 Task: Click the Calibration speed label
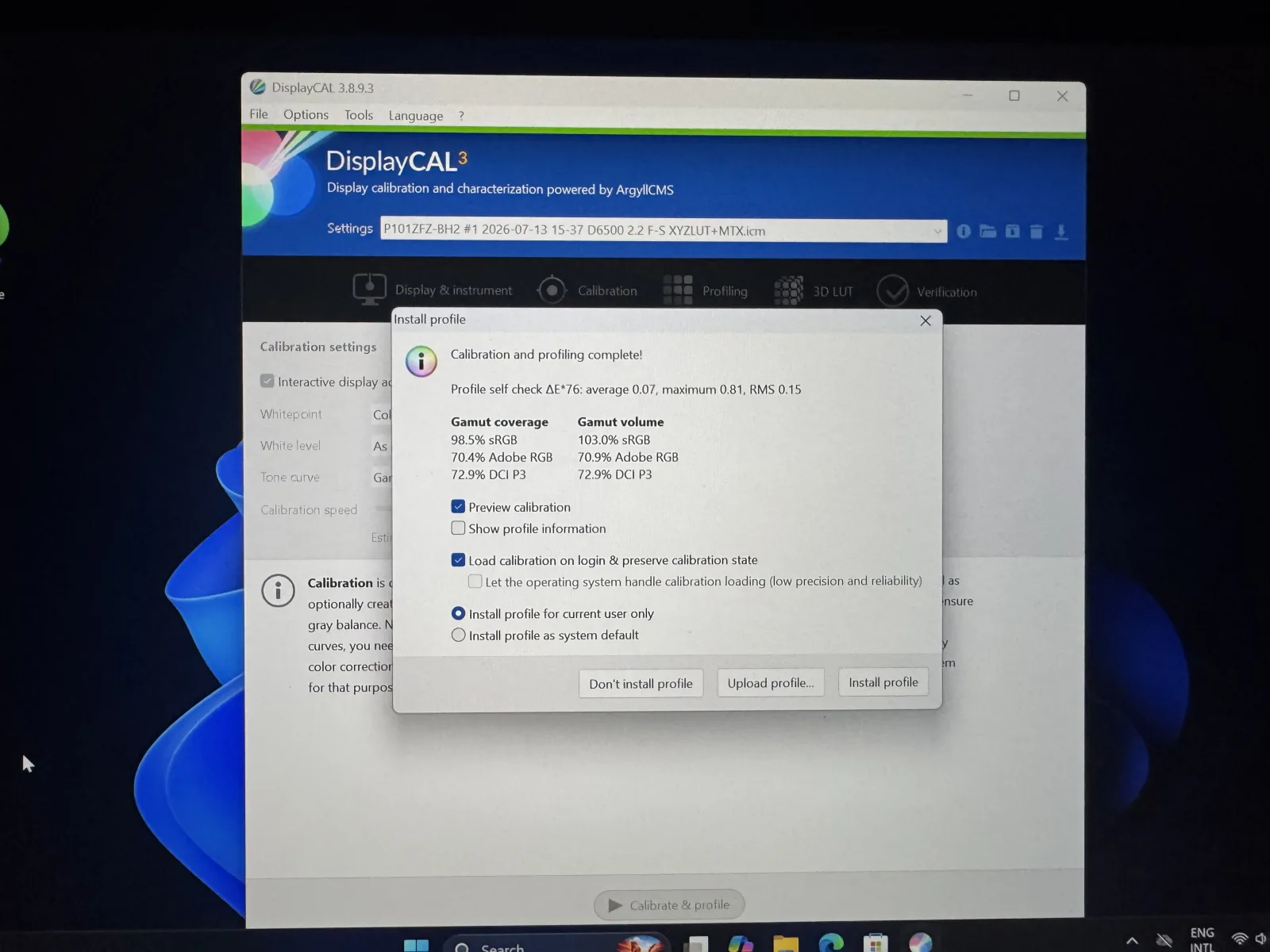tap(309, 509)
